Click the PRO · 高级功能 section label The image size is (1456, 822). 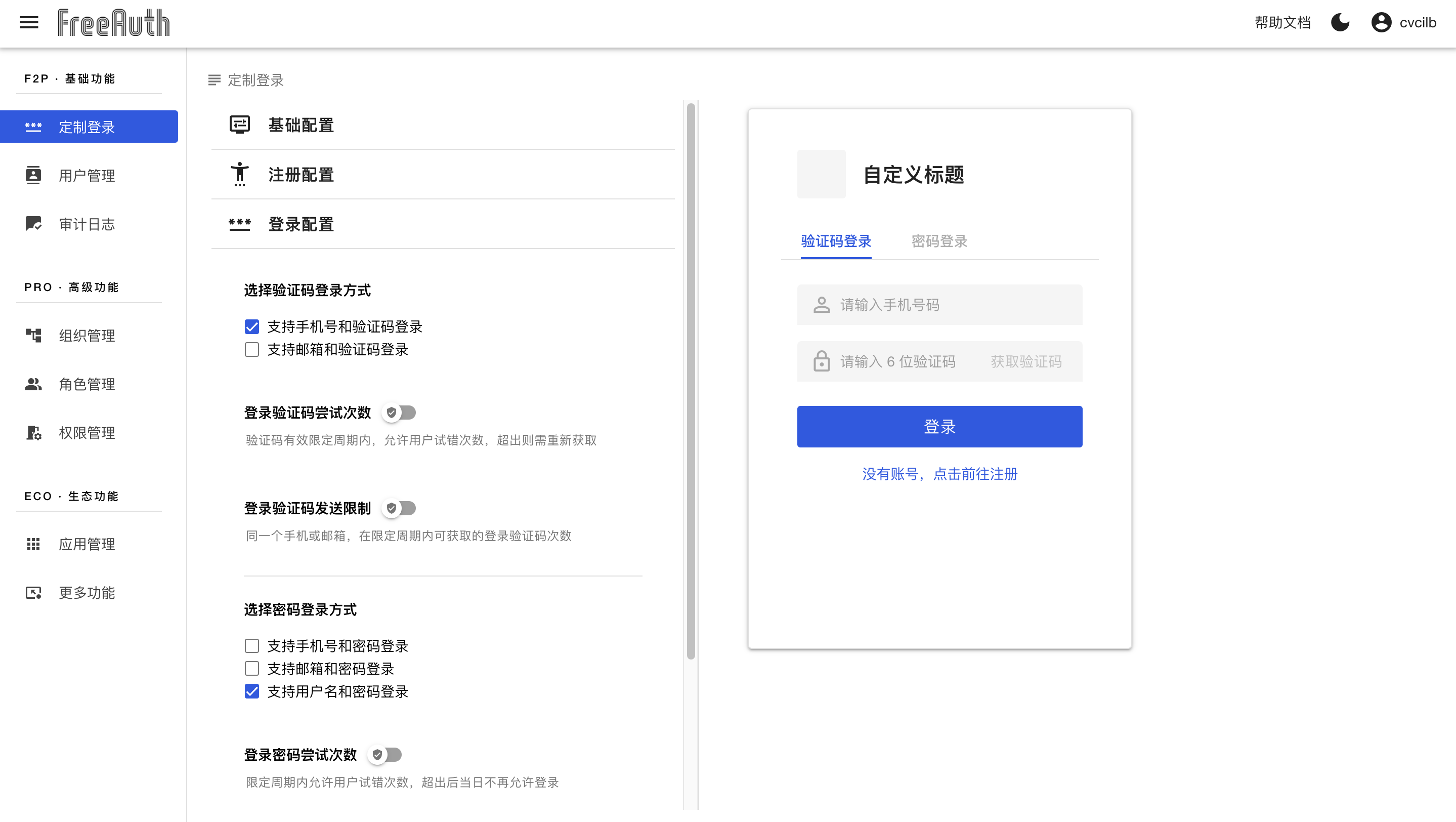click(71, 287)
